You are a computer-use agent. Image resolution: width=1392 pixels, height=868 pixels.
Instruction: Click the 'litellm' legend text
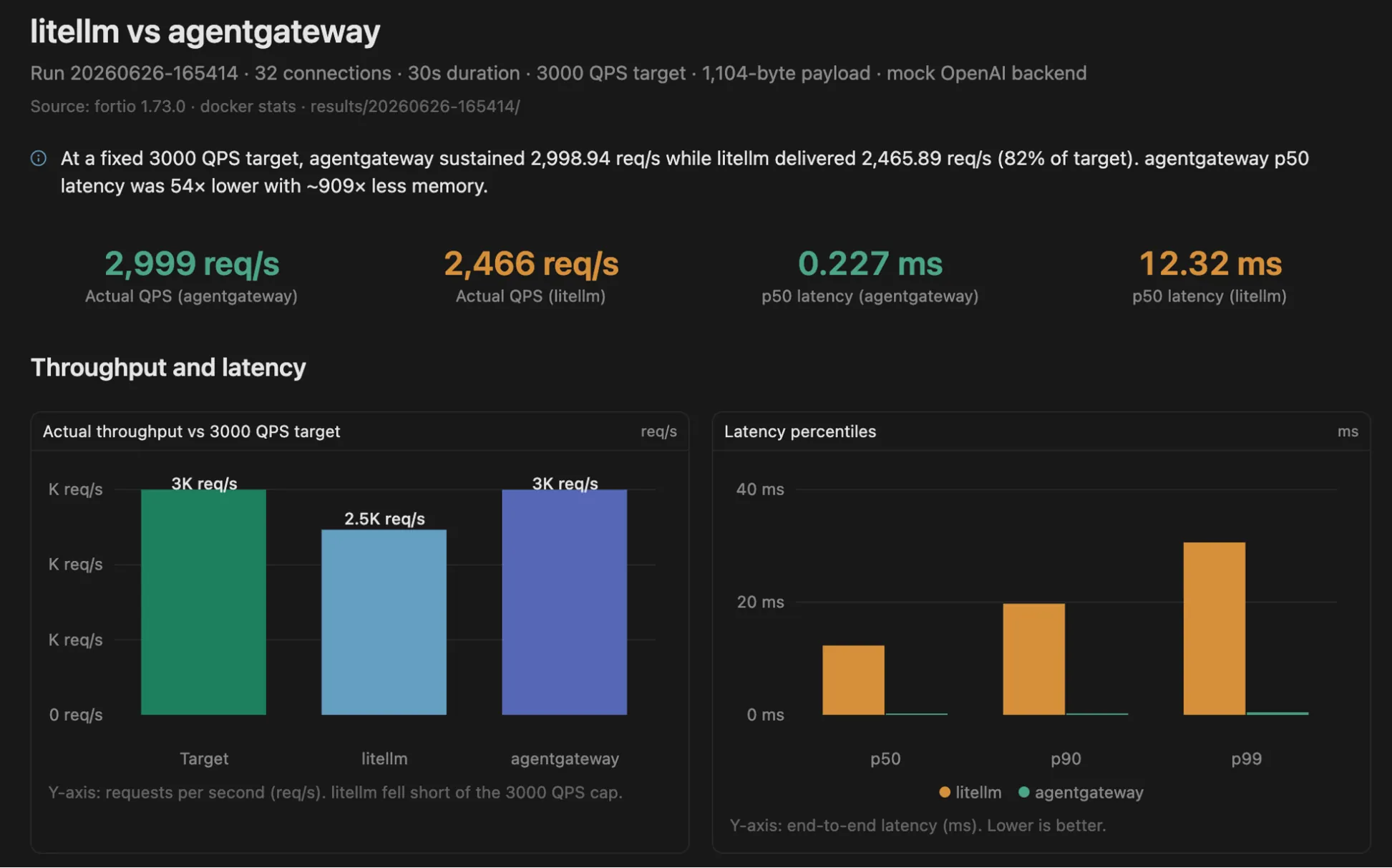pos(978,792)
